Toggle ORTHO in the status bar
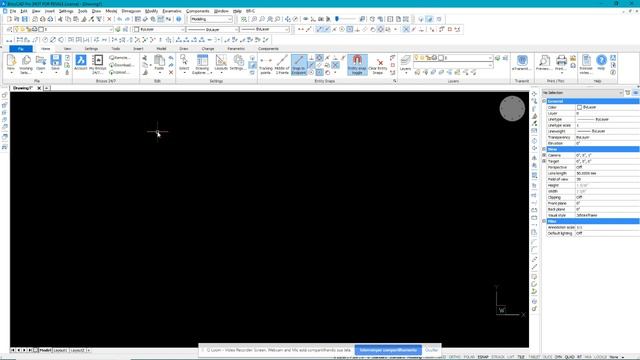Viewport: 640px width, 360px height. tap(455, 357)
